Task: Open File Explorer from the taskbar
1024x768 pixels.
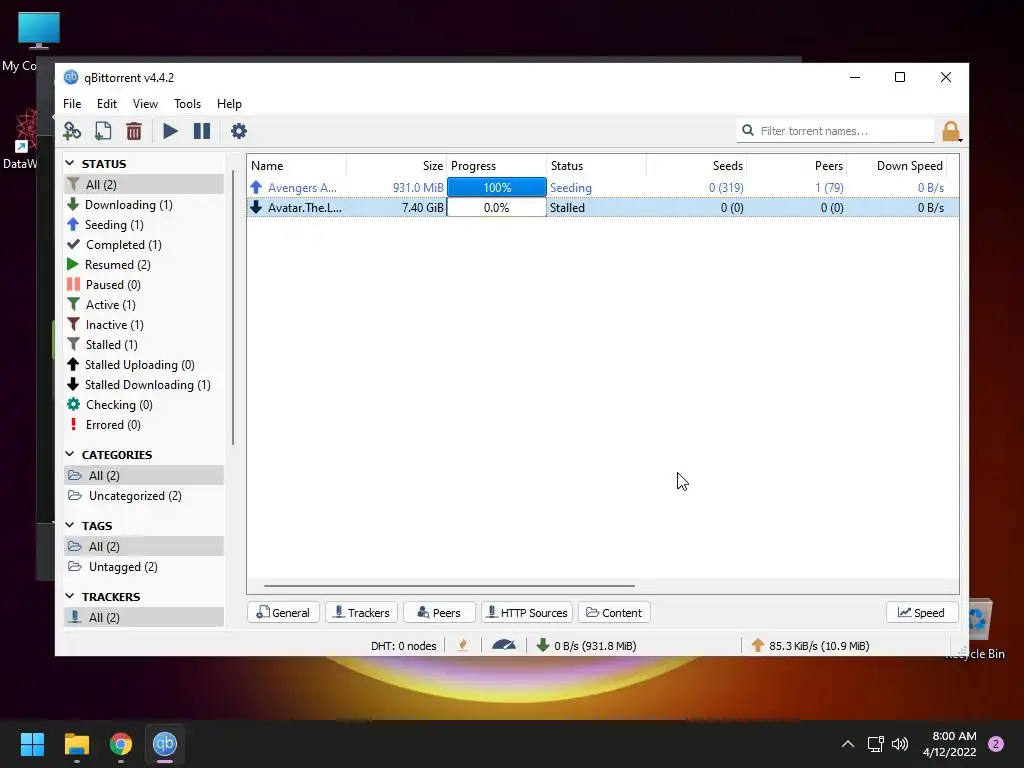Action: pyautogui.click(x=76, y=744)
